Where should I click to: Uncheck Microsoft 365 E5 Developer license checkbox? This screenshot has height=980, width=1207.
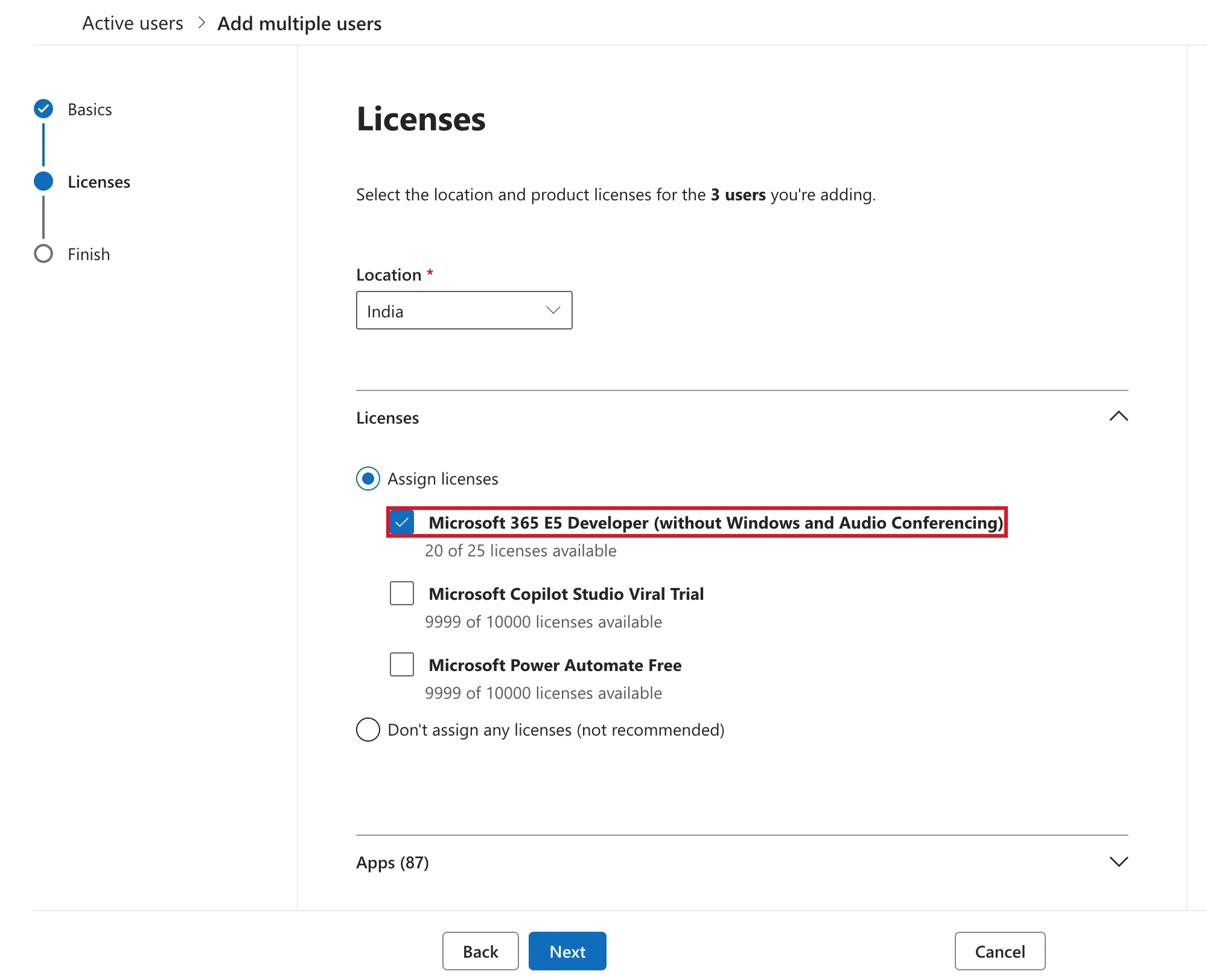point(402,522)
